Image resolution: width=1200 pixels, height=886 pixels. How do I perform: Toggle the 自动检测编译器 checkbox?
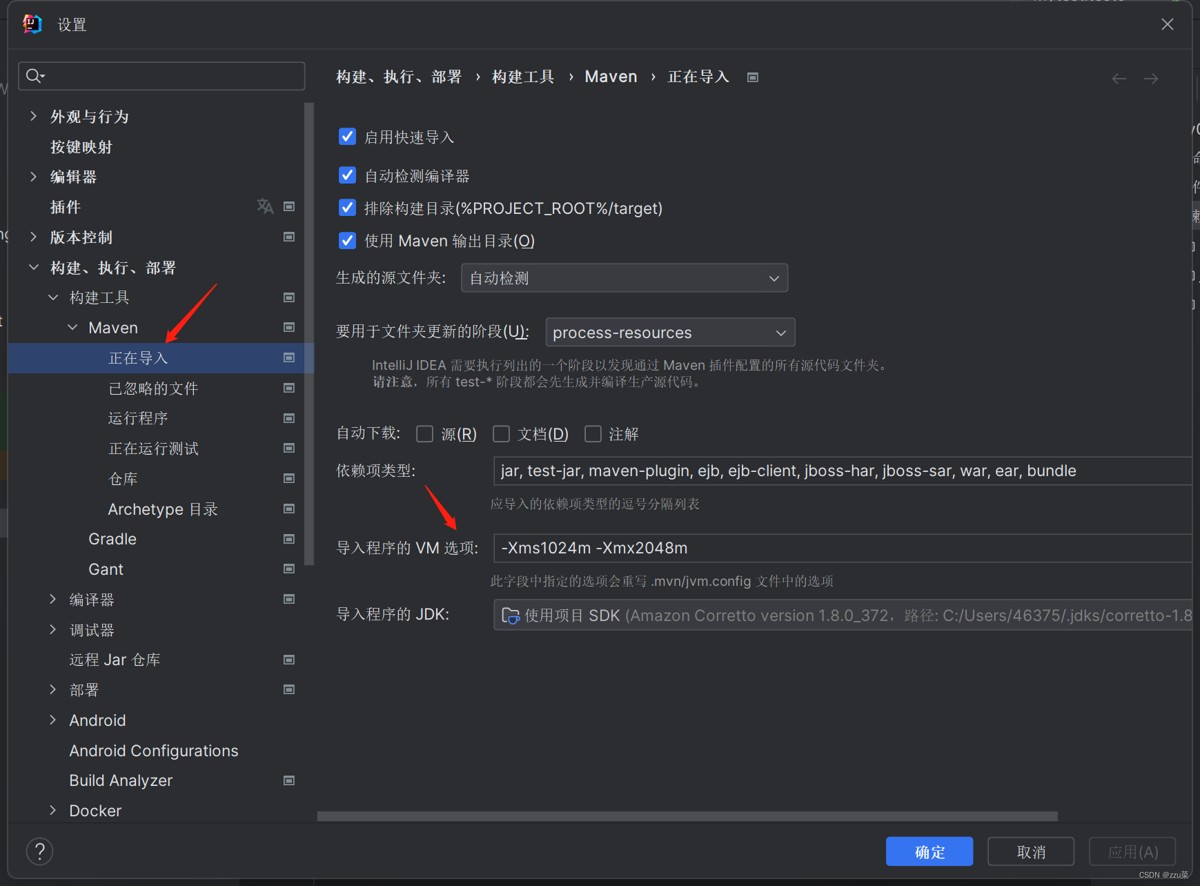pyautogui.click(x=347, y=175)
